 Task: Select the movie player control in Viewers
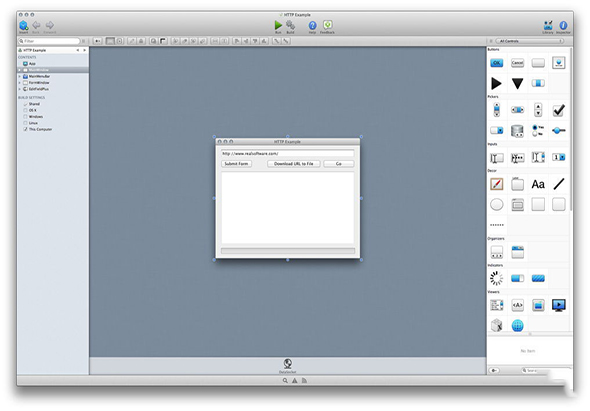click(559, 305)
